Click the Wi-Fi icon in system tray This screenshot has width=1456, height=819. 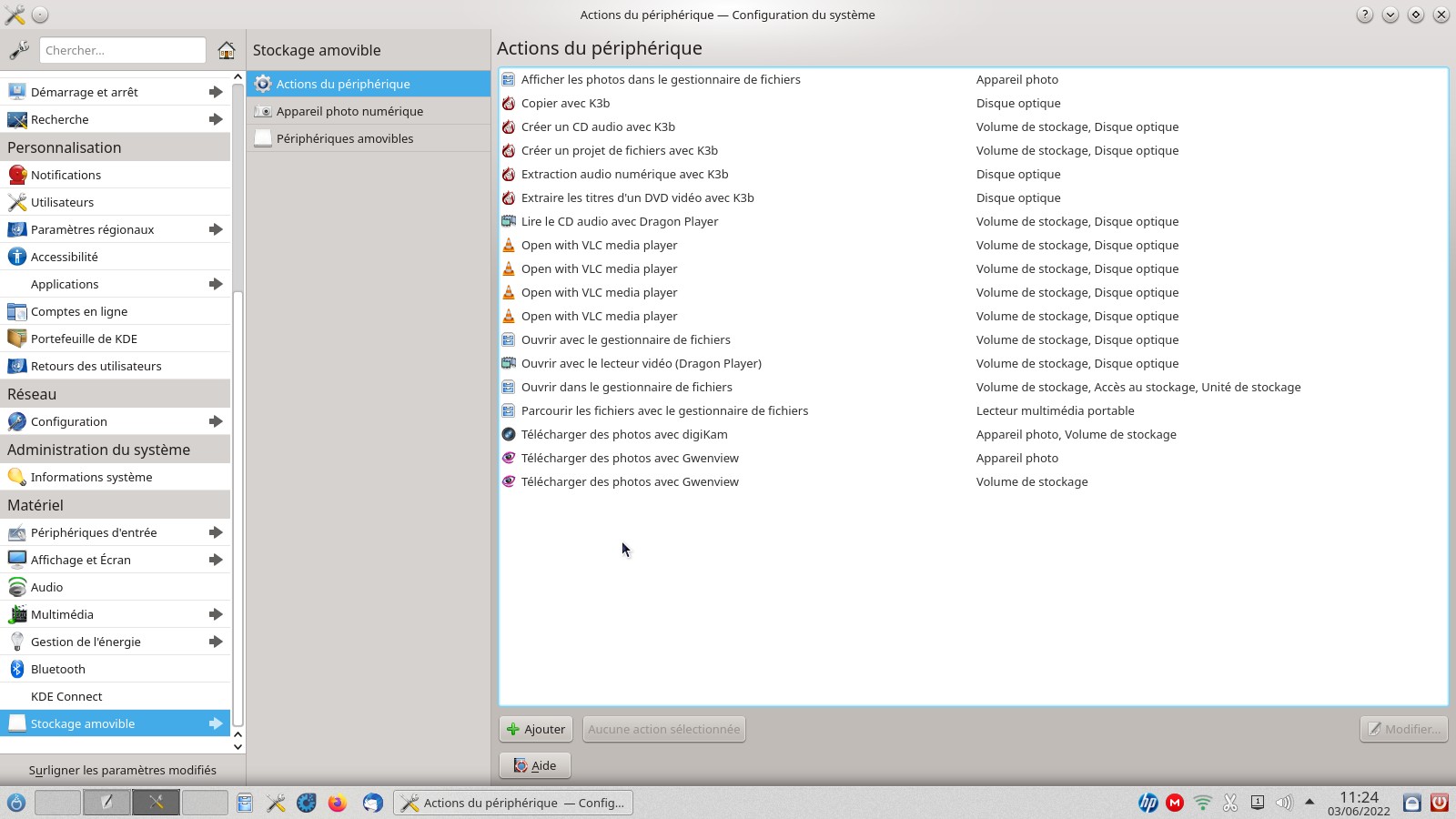[1203, 803]
